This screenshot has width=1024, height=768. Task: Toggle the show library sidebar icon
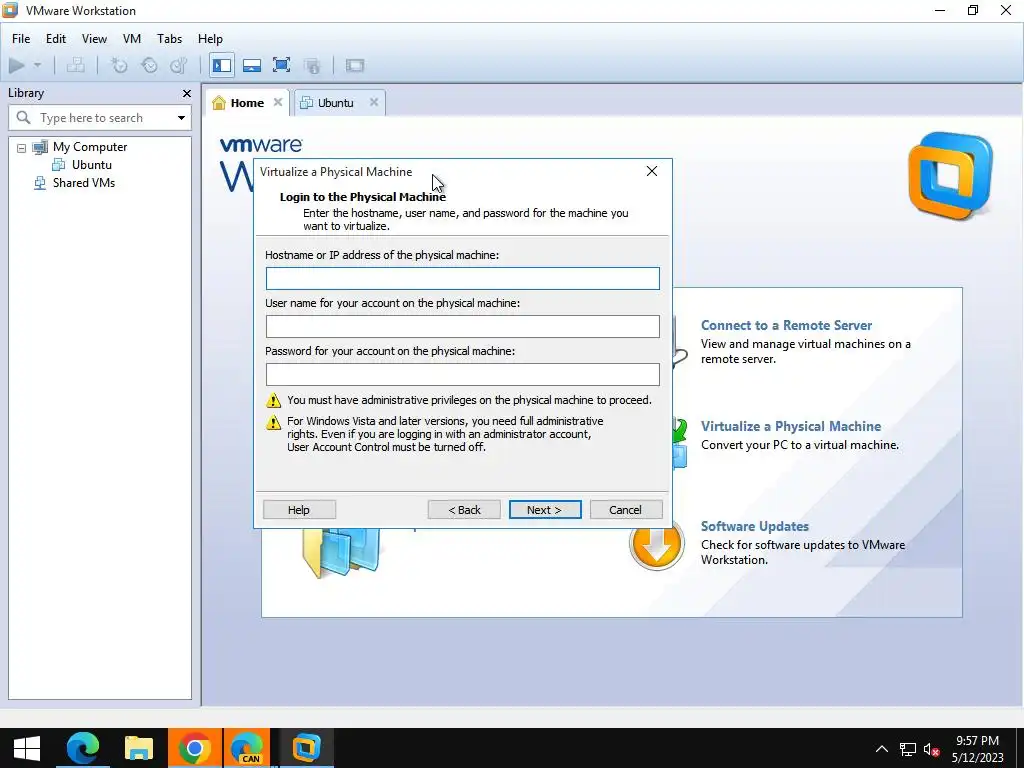[x=222, y=65]
